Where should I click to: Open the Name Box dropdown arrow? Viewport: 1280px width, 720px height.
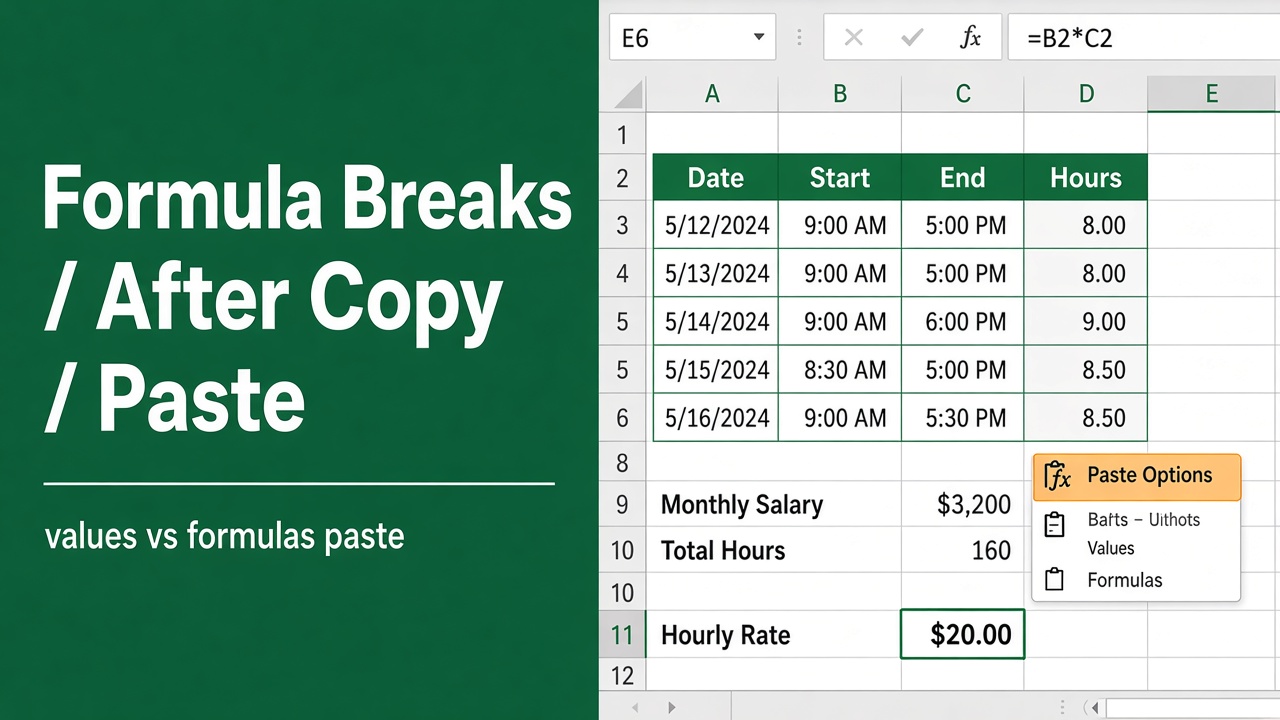coord(759,38)
